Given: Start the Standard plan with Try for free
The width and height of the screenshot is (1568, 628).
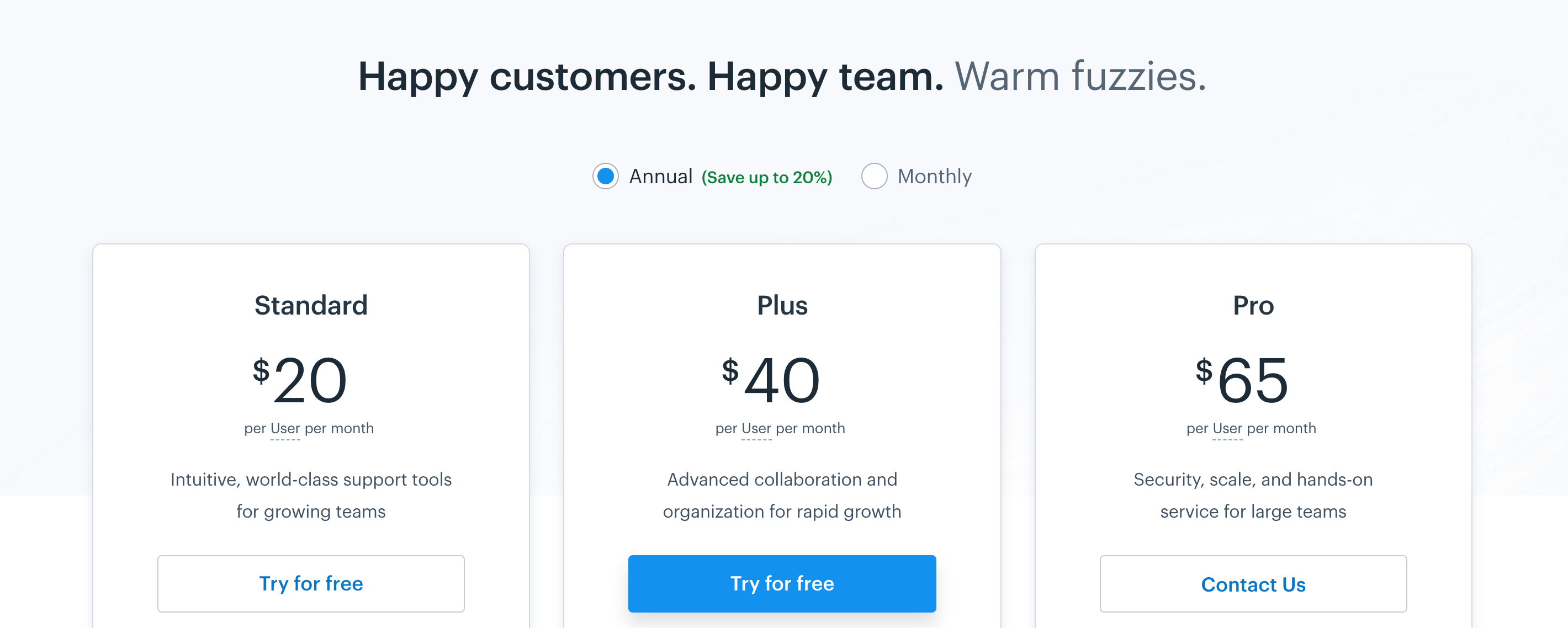Looking at the screenshot, I should (311, 584).
